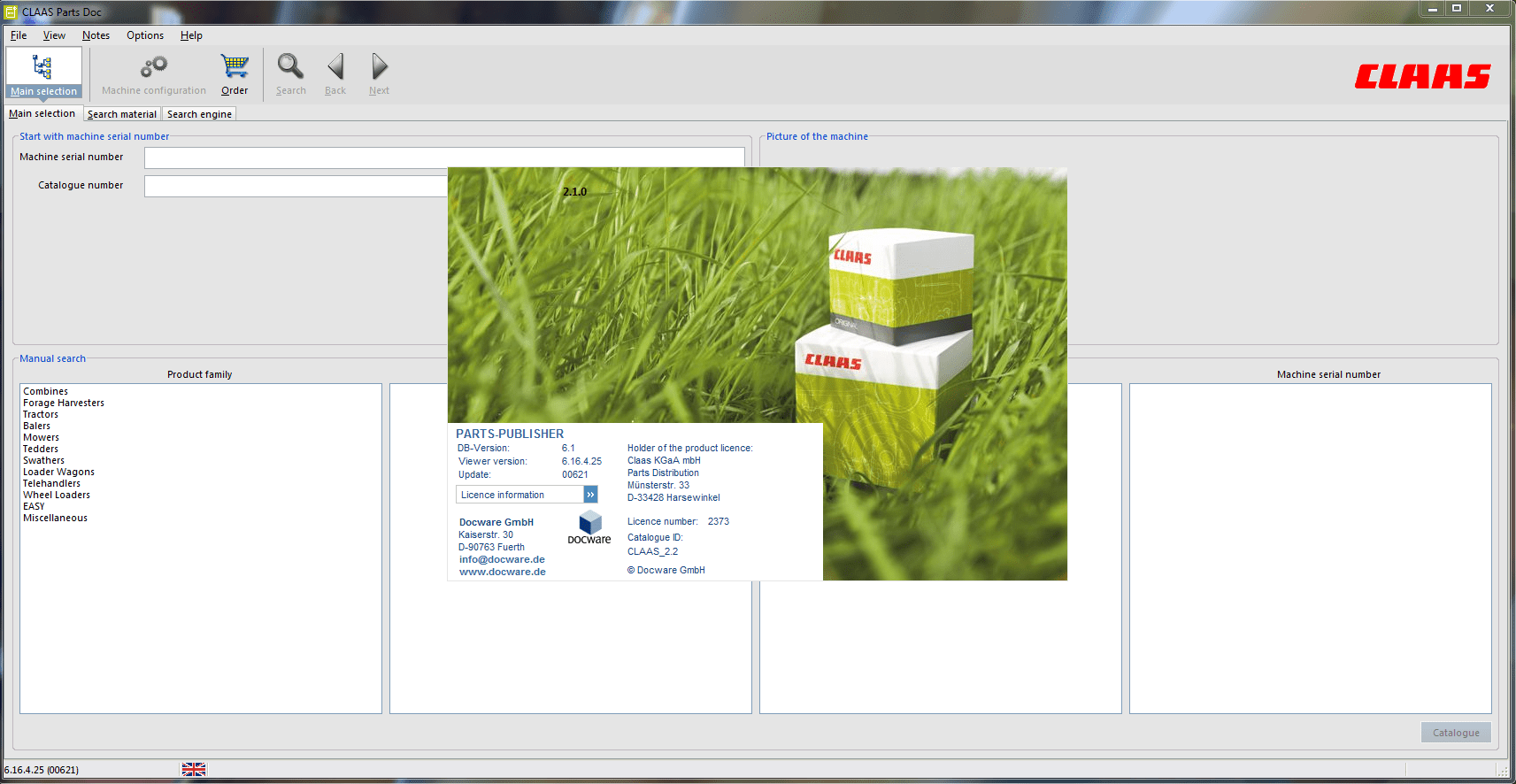Select Loader Wagons product family
This screenshot has width=1516, height=784.
coord(59,472)
